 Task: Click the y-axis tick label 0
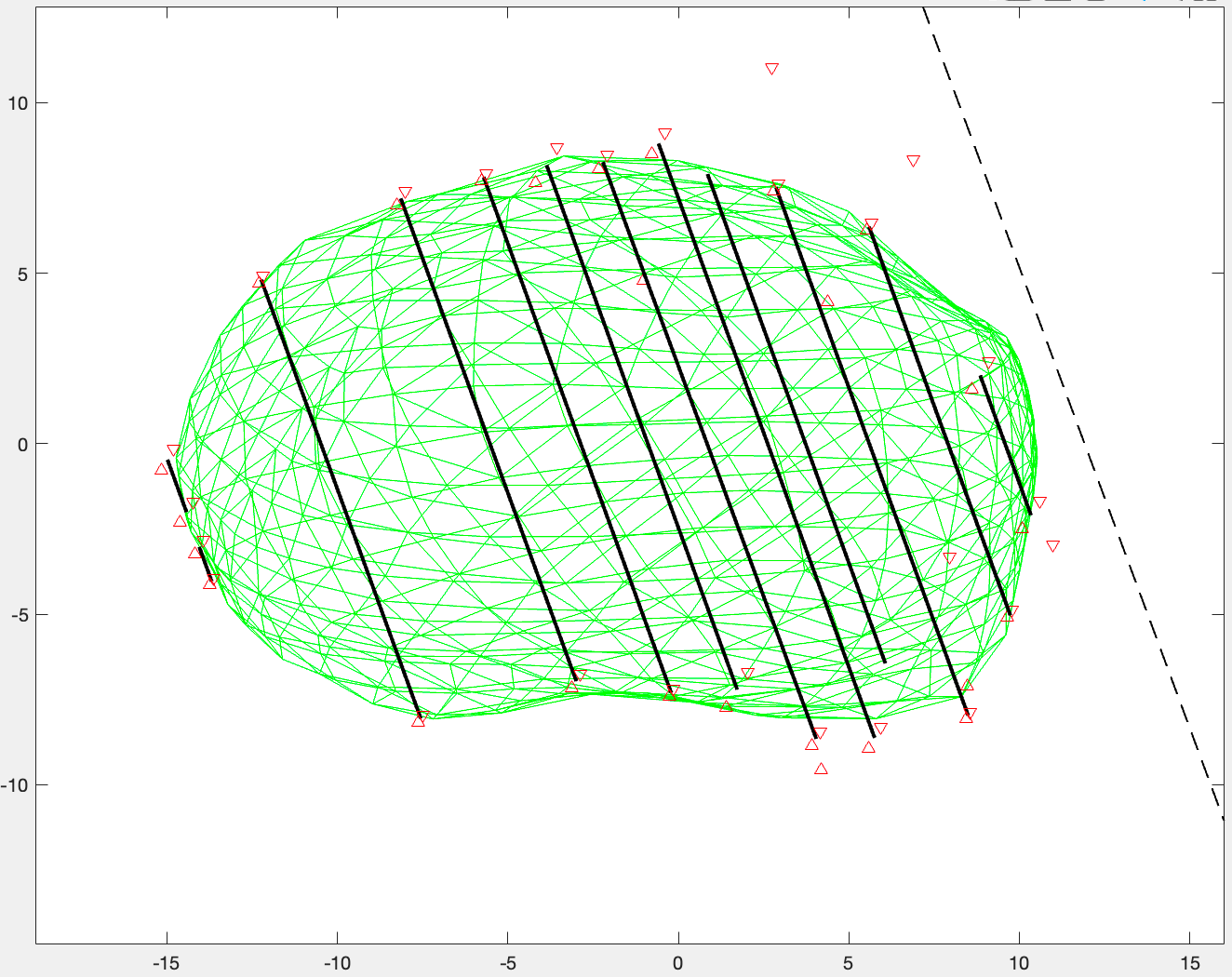pos(22,444)
